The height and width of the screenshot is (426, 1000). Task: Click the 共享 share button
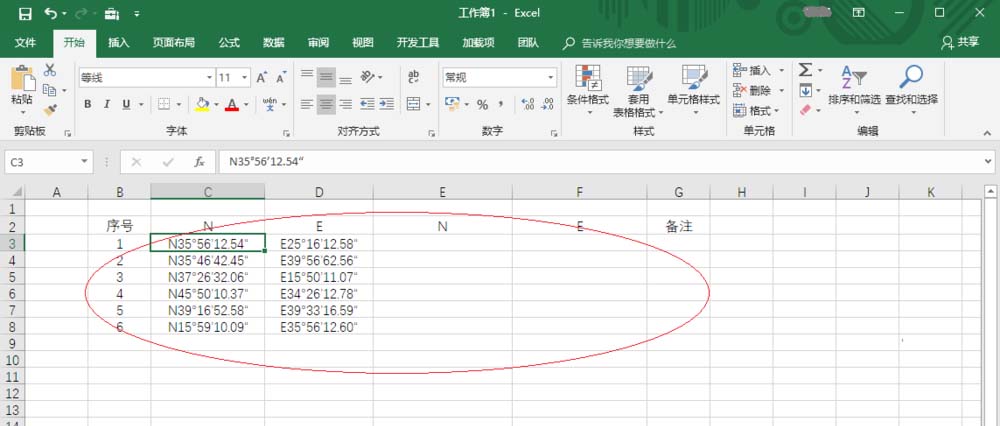tap(960, 43)
